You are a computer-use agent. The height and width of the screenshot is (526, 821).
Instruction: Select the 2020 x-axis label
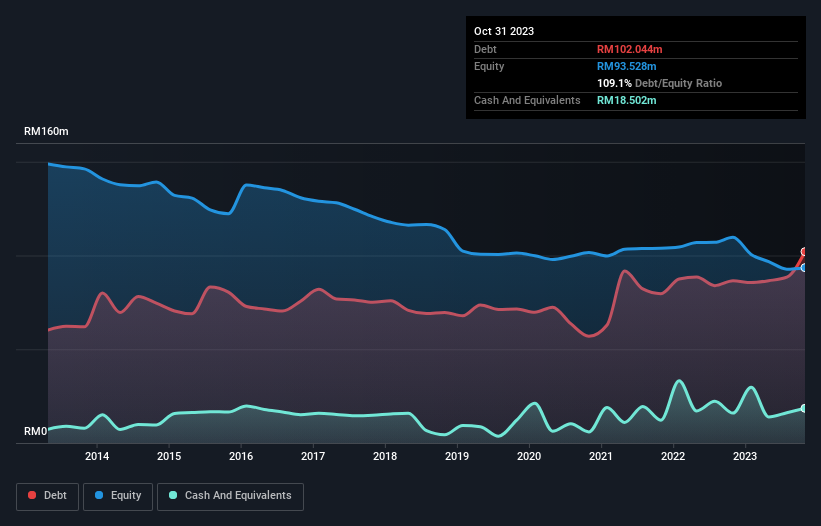pyautogui.click(x=529, y=456)
